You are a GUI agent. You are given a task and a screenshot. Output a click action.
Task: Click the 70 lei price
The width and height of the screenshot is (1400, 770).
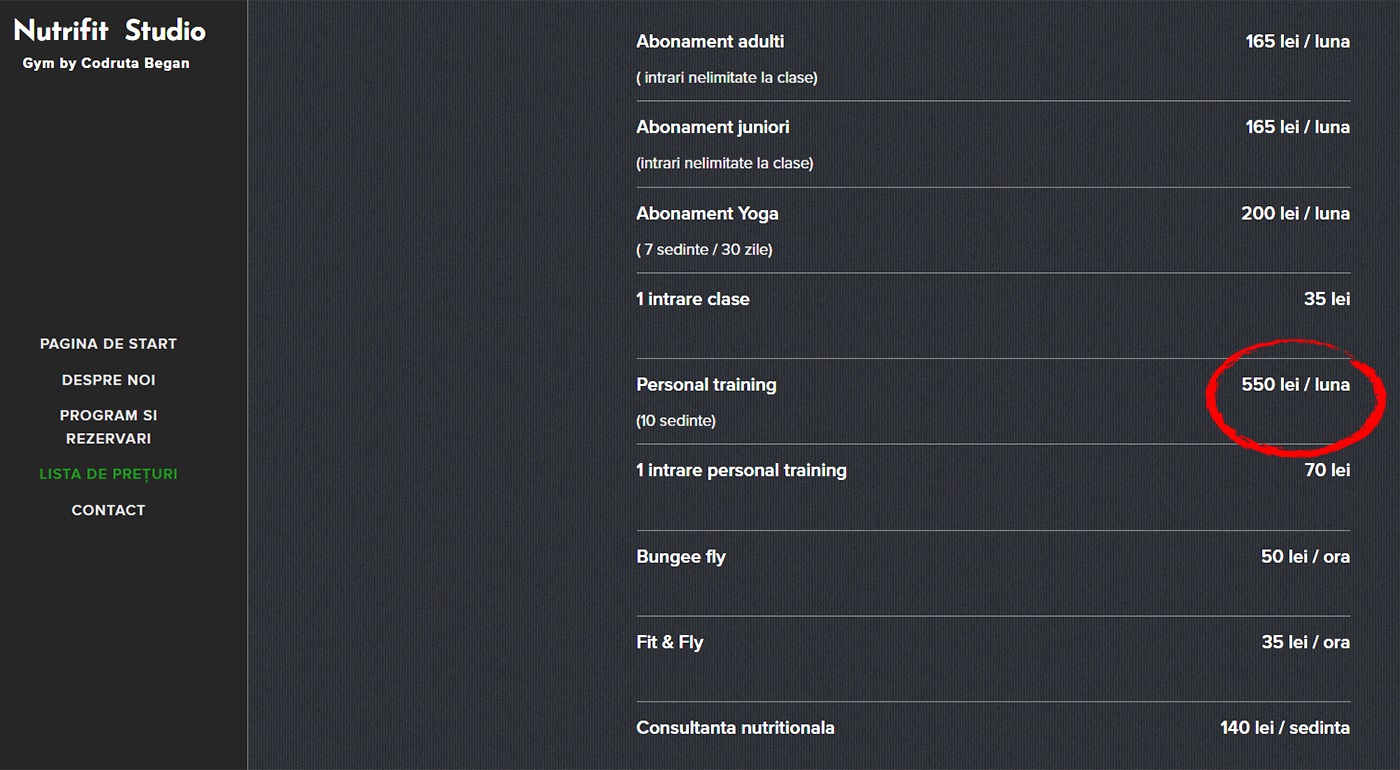click(1327, 470)
